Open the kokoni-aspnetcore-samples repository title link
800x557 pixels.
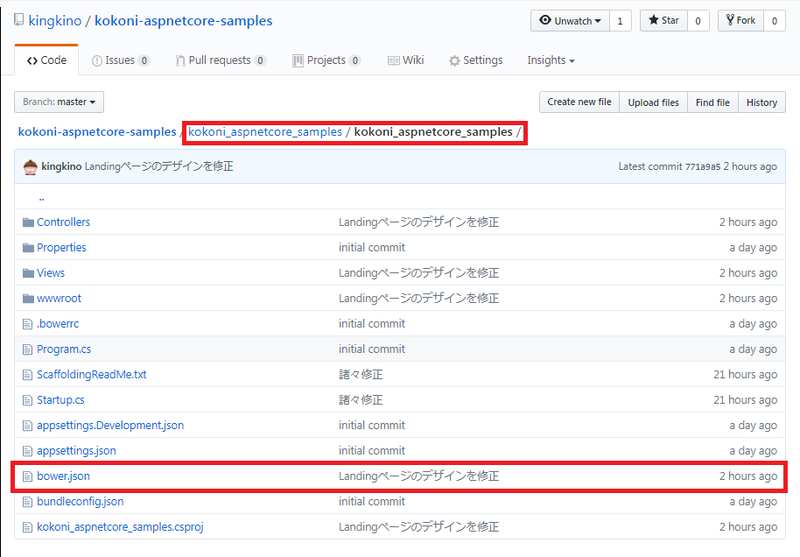(x=183, y=21)
